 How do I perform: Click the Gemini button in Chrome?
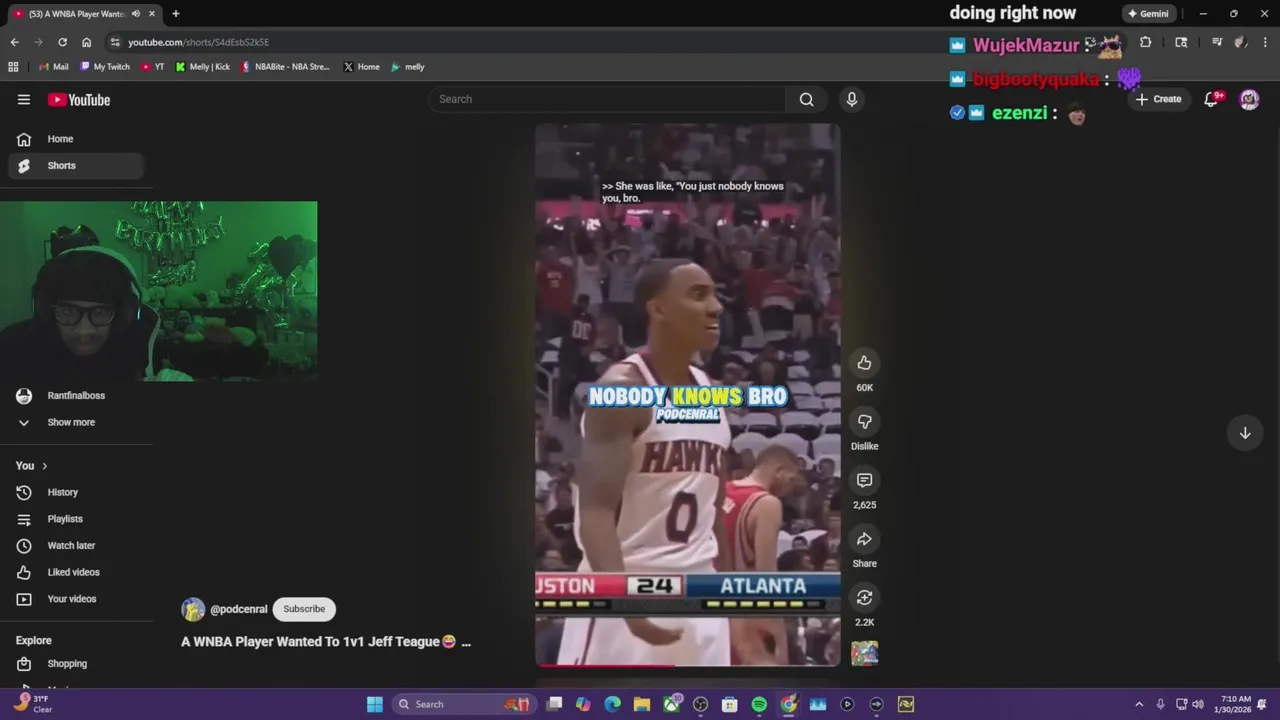pos(1147,14)
